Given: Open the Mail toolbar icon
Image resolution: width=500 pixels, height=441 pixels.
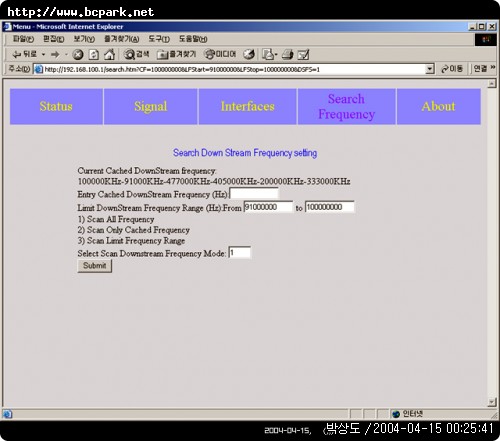Looking at the screenshot, I should (x=267, y=54).
